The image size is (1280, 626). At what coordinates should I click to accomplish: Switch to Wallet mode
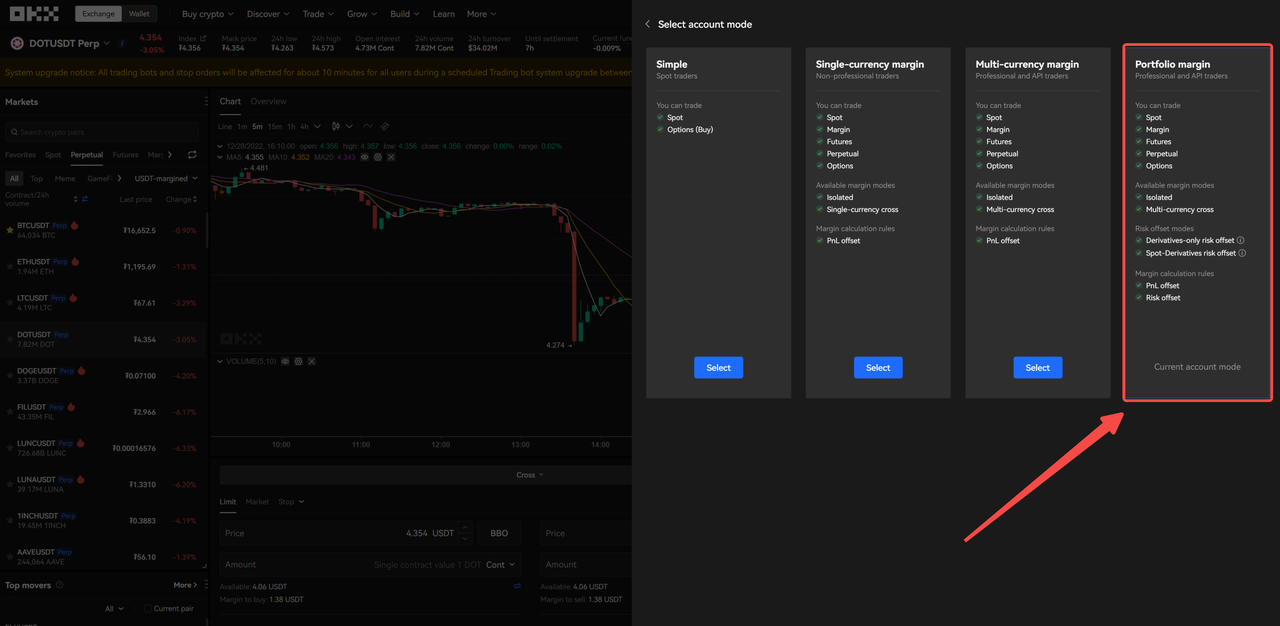pyautogui.click(x=139, y=14)
